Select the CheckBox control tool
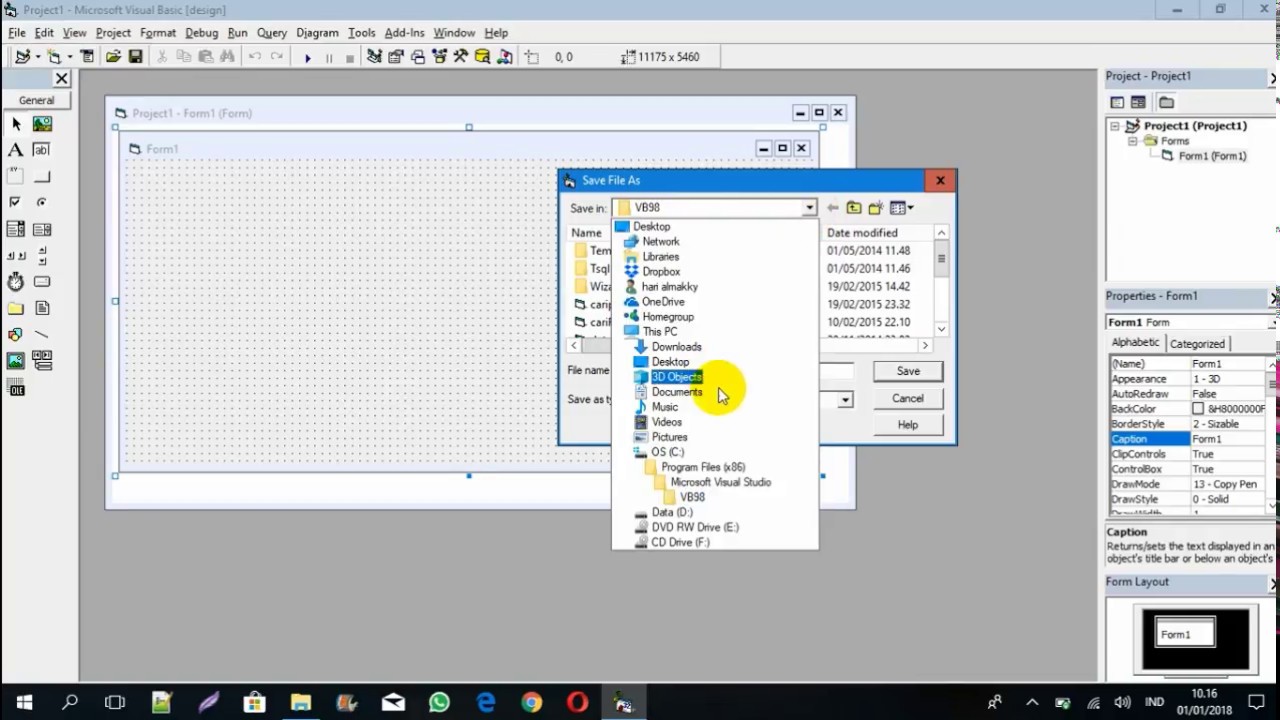 click(16, 202)
